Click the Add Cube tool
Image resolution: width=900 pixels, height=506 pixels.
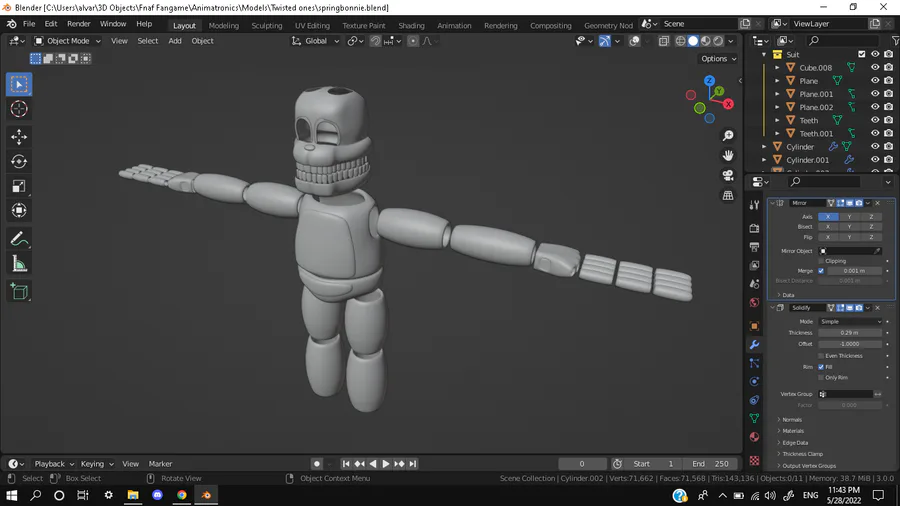click(x=19, y=292)
